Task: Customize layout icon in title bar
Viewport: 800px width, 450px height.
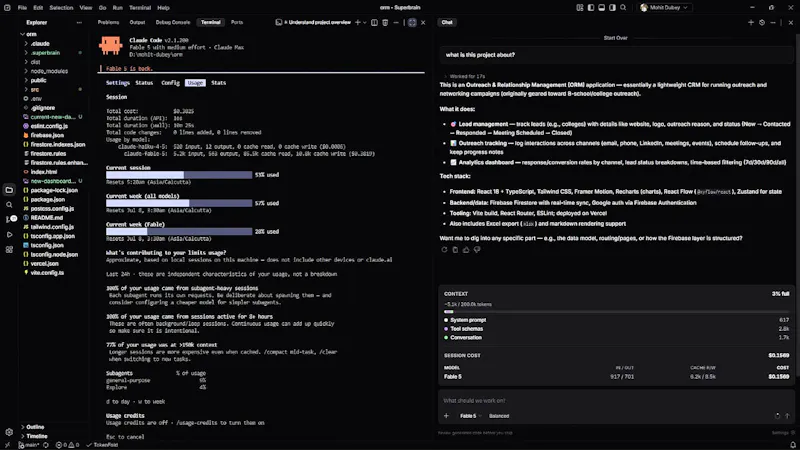Action: pyautogui.click(x=580, y=8)
